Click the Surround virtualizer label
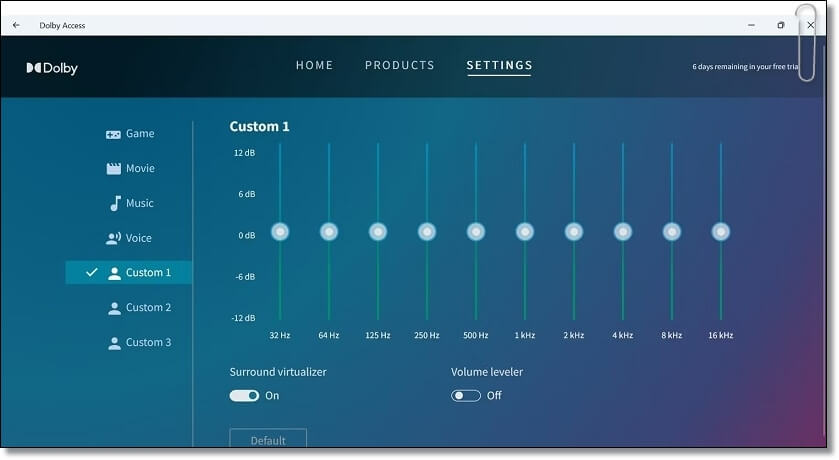Screen dimensions: 839x460 [278, 372]
